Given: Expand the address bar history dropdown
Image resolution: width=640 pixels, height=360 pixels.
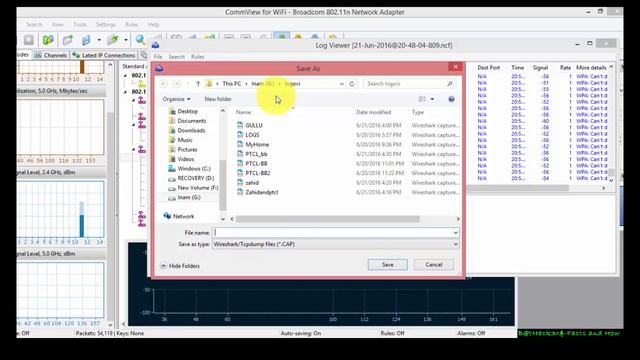Looking at the screenshot, I should click(x=342, y=84).
